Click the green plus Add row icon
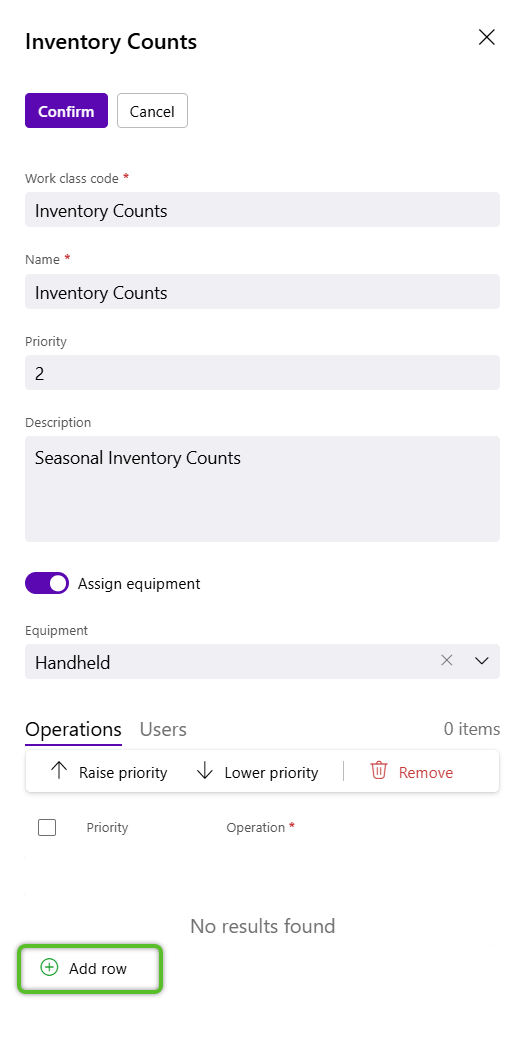The height and width of the screenshot is (1045, 524). [49, 967]
